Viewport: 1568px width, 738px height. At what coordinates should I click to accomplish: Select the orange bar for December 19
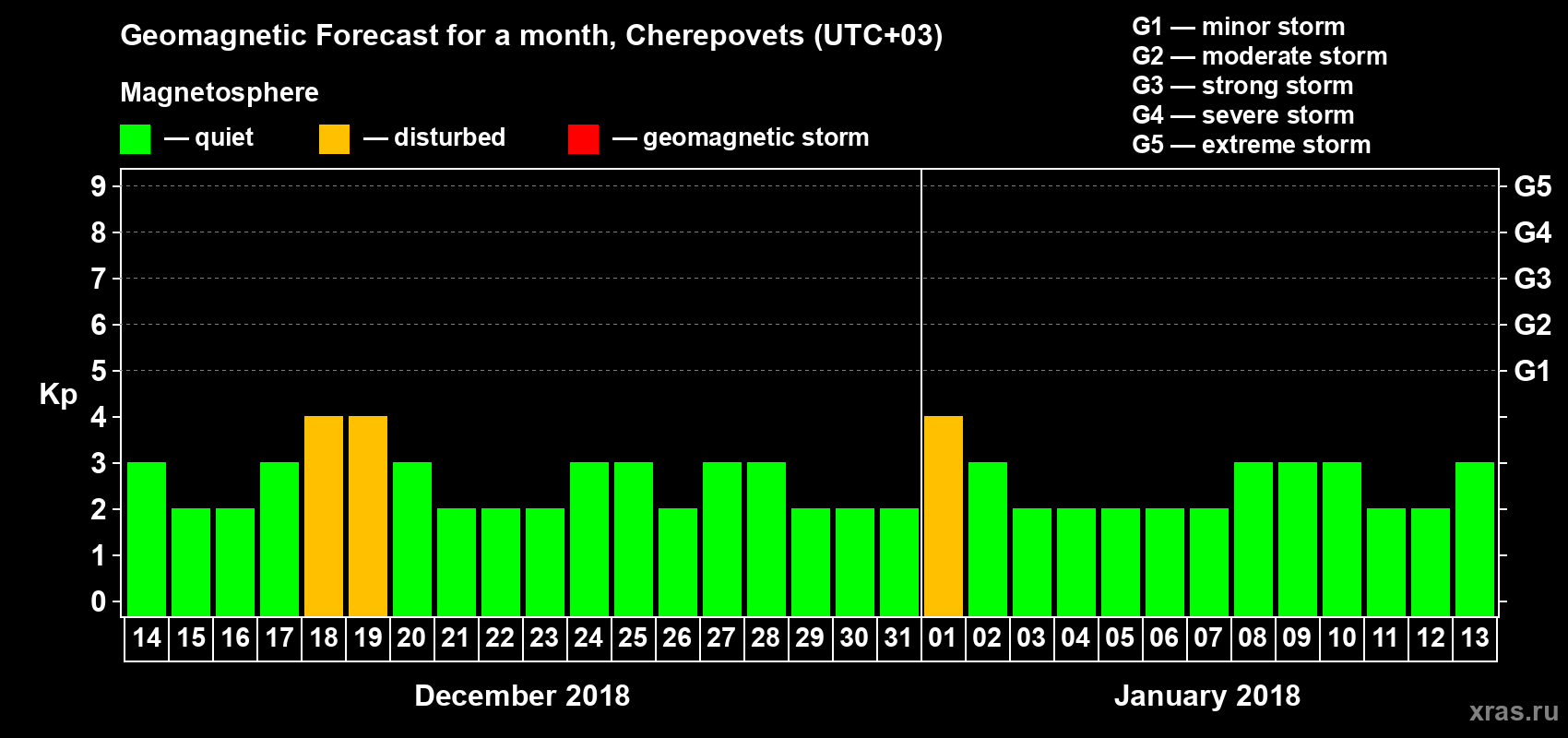click(x=368, y=516)
